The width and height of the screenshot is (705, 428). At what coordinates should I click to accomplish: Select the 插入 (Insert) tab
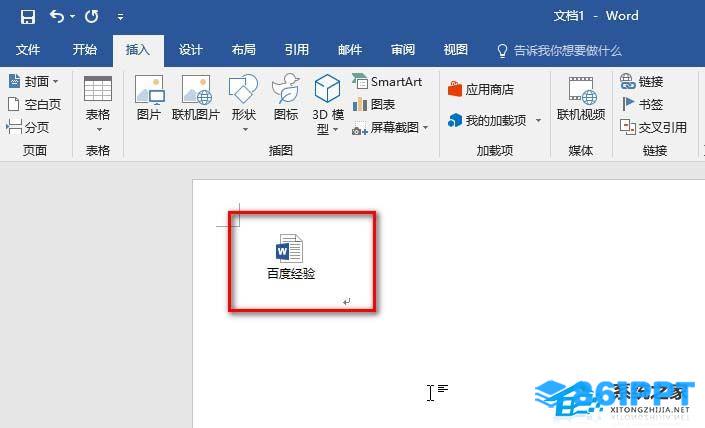pyautogui.click(x=138, y=49)
